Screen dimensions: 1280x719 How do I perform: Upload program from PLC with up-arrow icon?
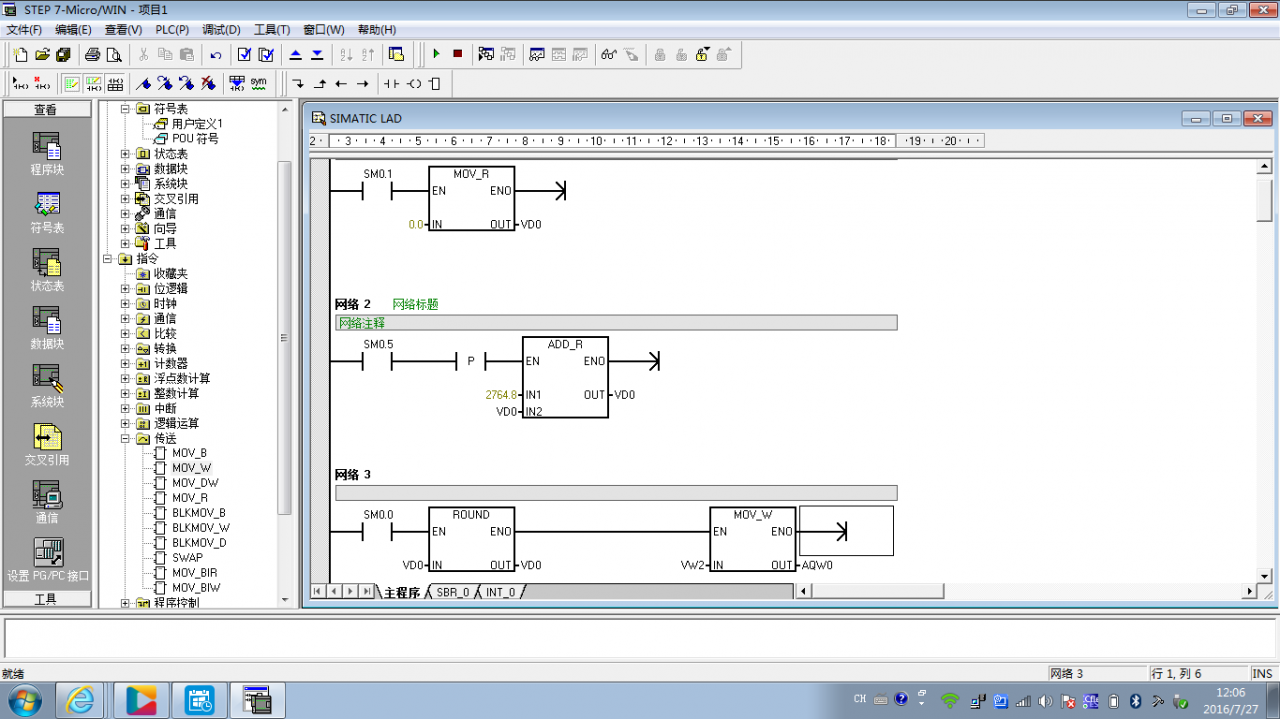click(295, 54)
